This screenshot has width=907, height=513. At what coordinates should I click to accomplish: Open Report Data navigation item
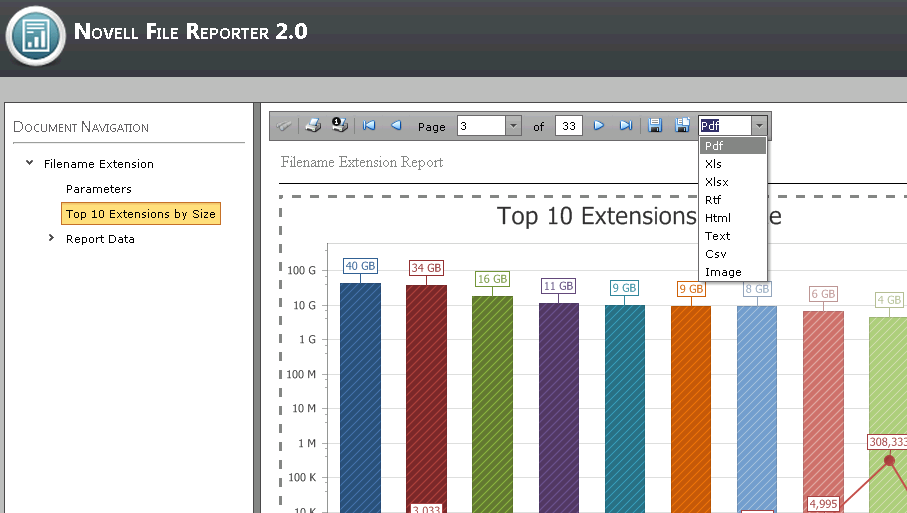point(100,239)
